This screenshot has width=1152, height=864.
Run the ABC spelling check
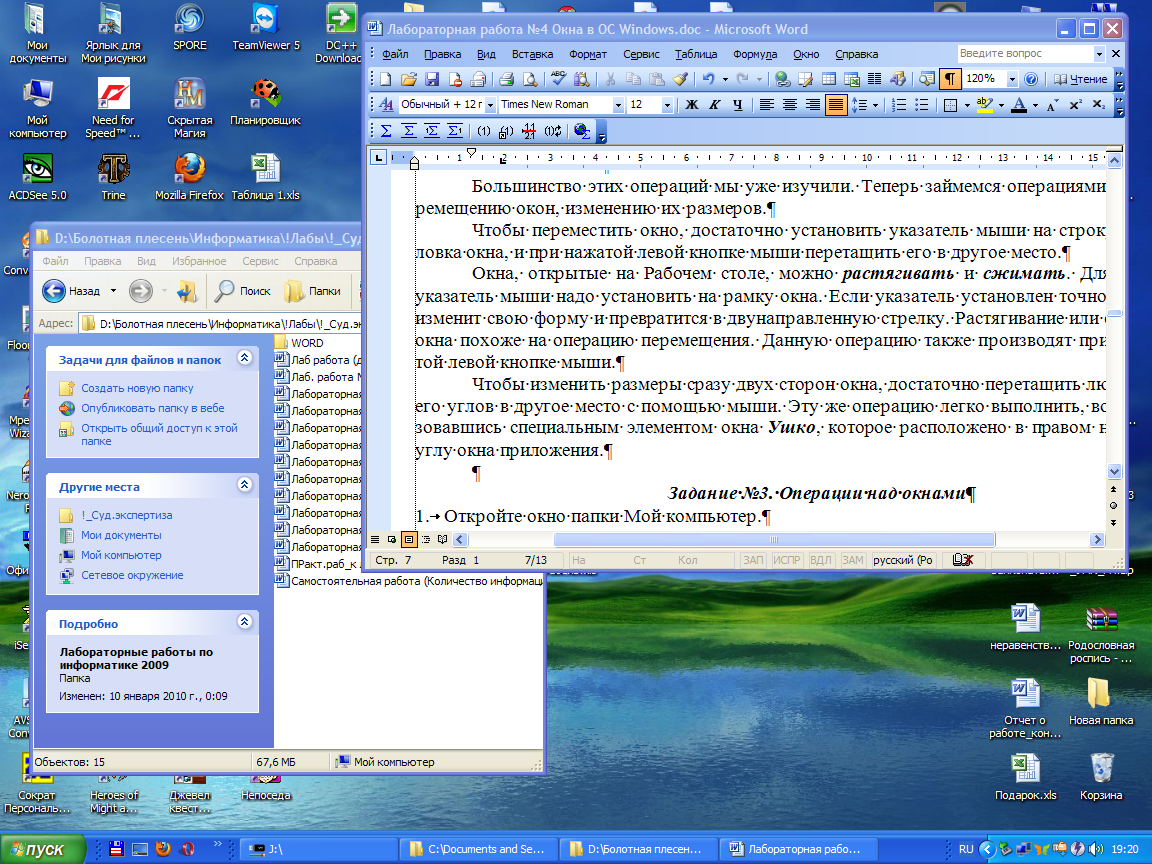click(x=558, y=79)
